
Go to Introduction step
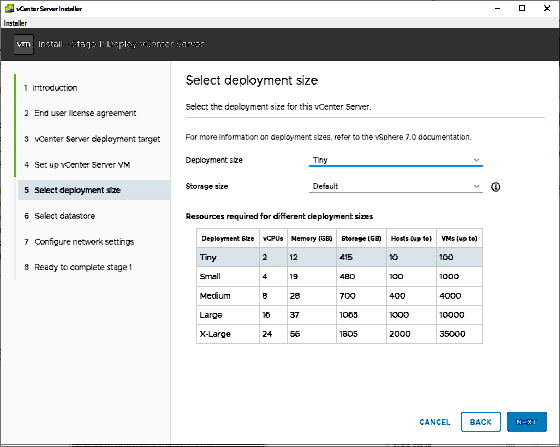pos(51,88)
